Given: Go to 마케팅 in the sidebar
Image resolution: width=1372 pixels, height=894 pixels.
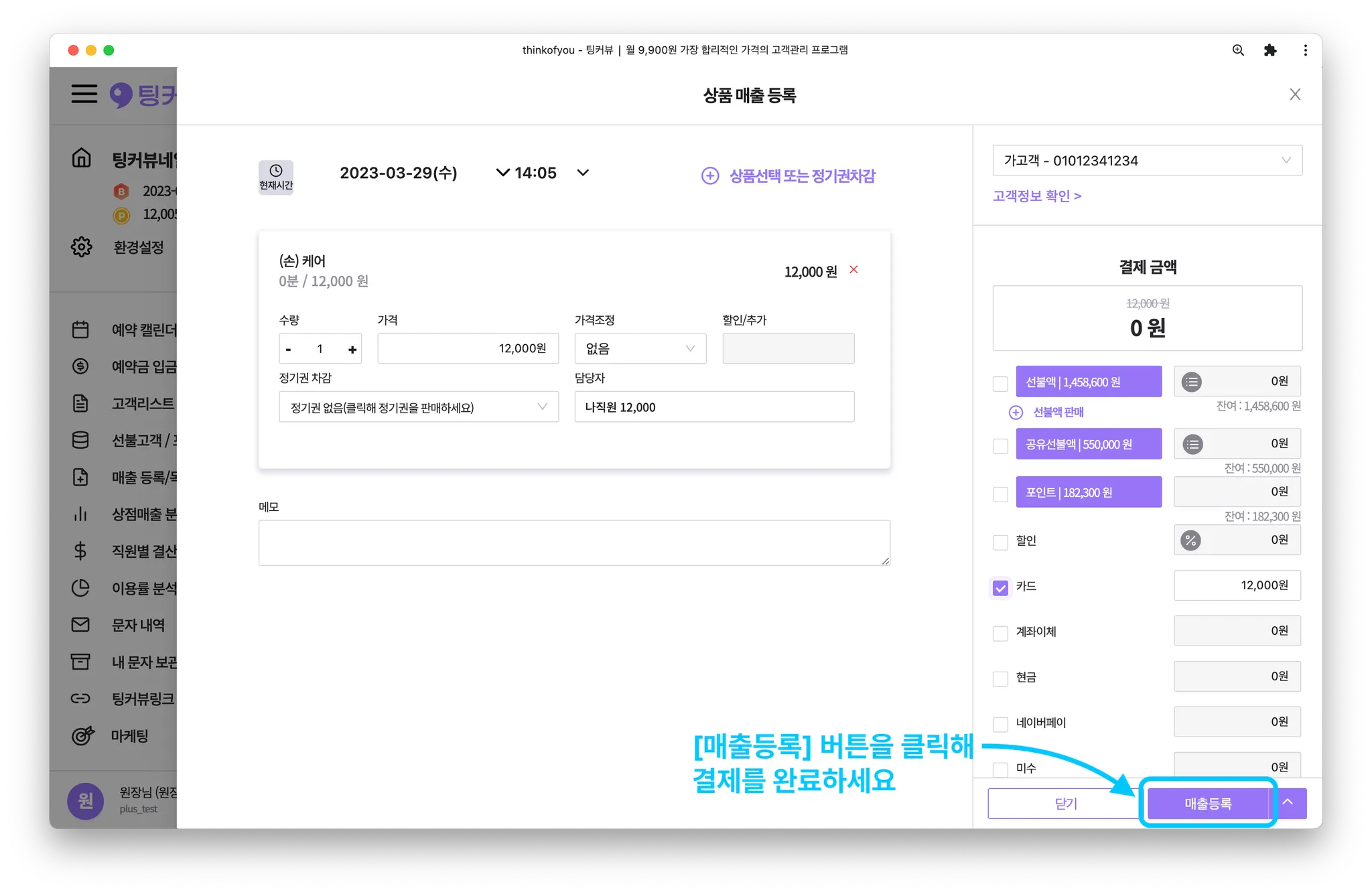Looking at the screenshot, I should coord(129,736).
